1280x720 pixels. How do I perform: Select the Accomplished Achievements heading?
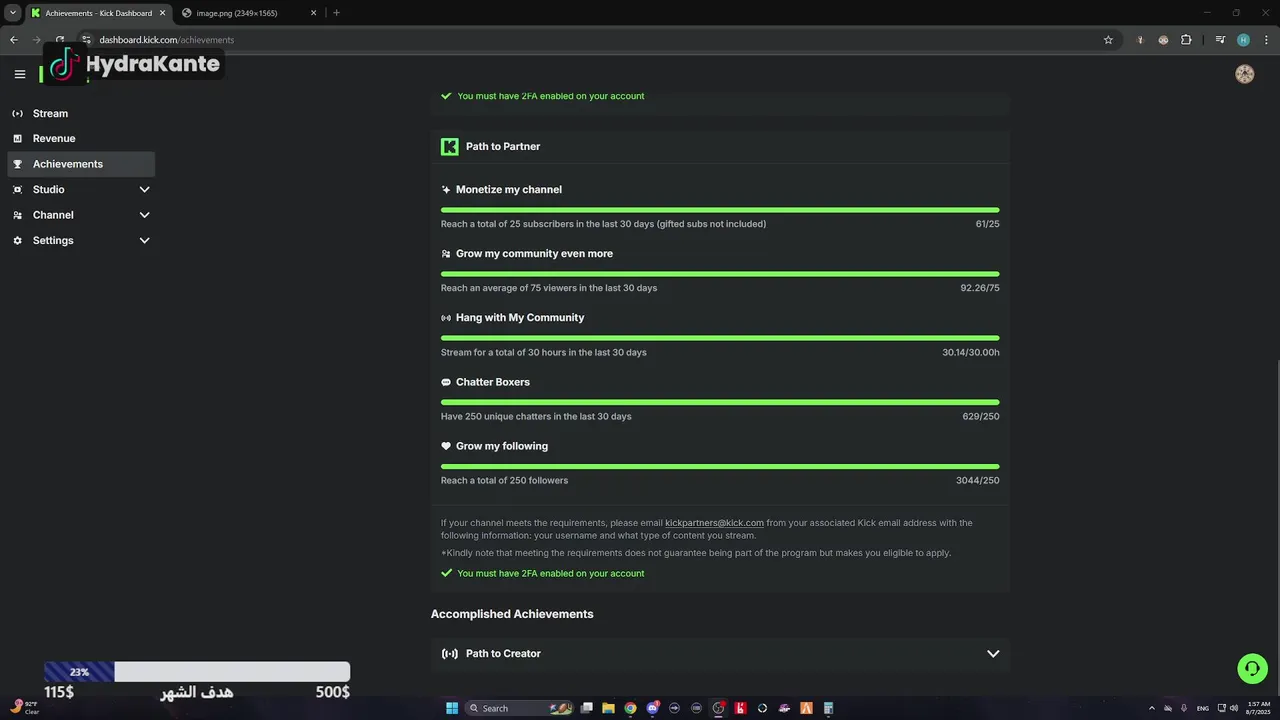(x=512, y=614)
